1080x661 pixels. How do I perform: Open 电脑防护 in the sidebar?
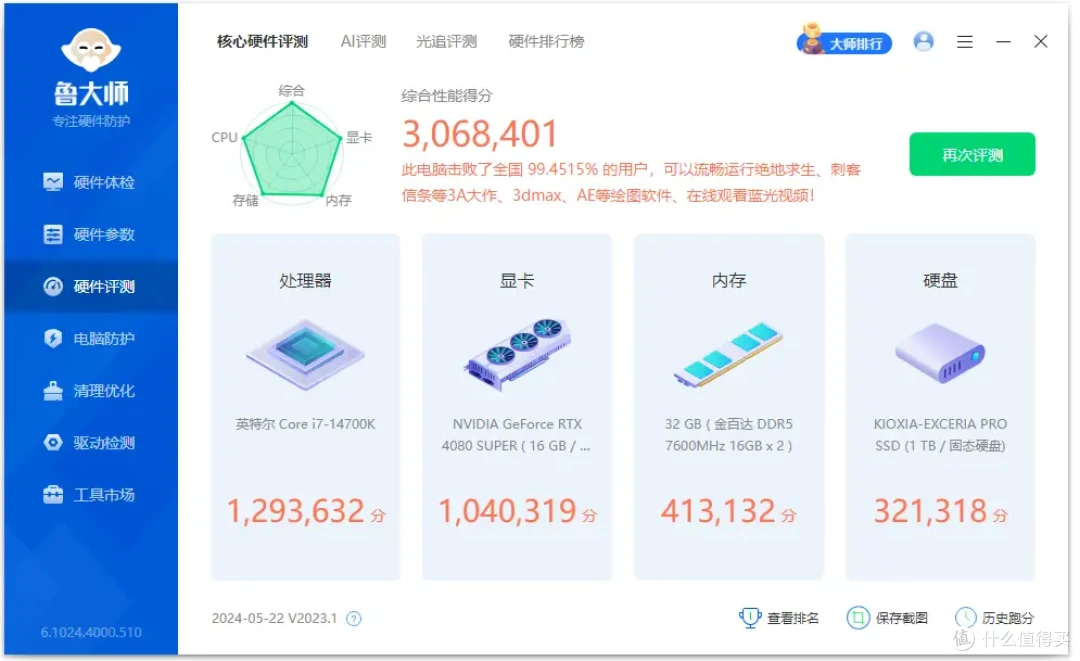[90, 339]
